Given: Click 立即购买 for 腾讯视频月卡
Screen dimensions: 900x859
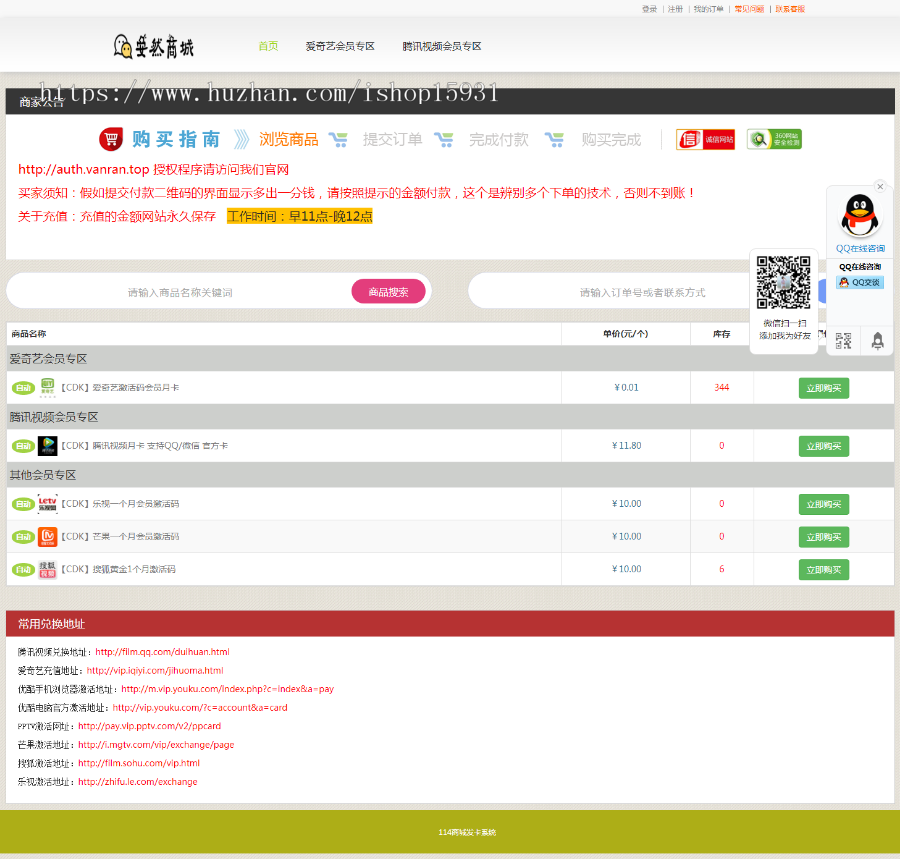Looking at the screenshot, I should (x=824, y=446).
